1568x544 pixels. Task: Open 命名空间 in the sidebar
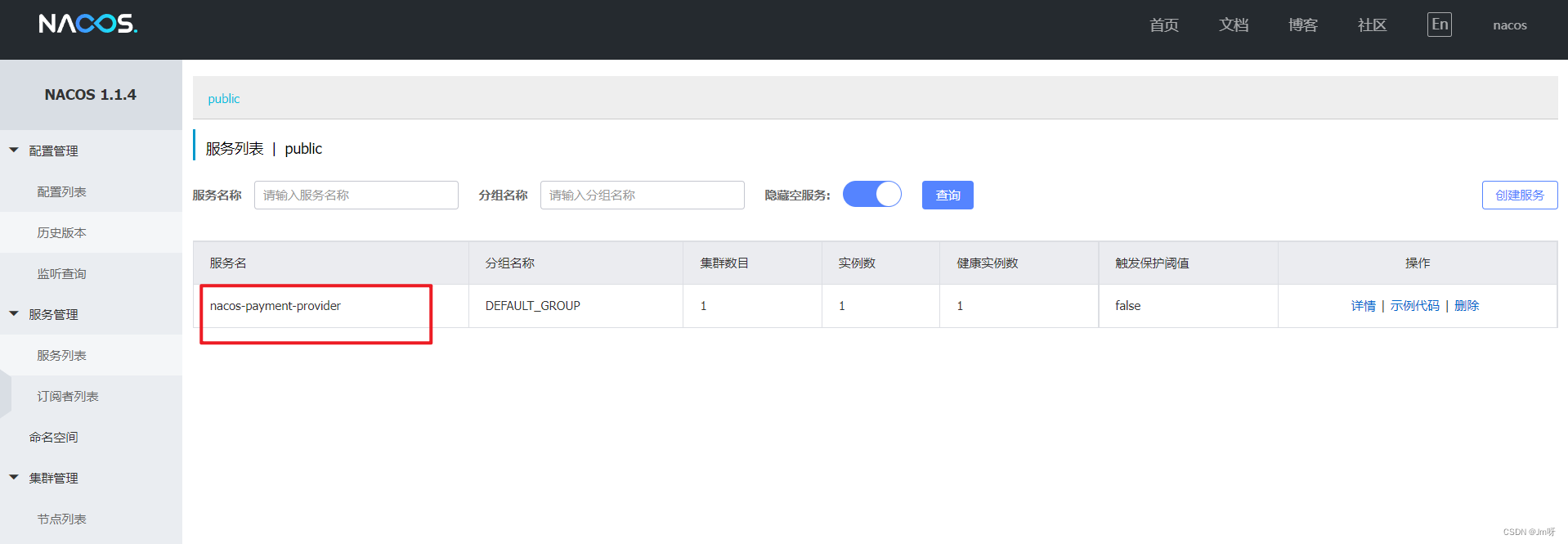pyautogui.click(x=54, y=437)
